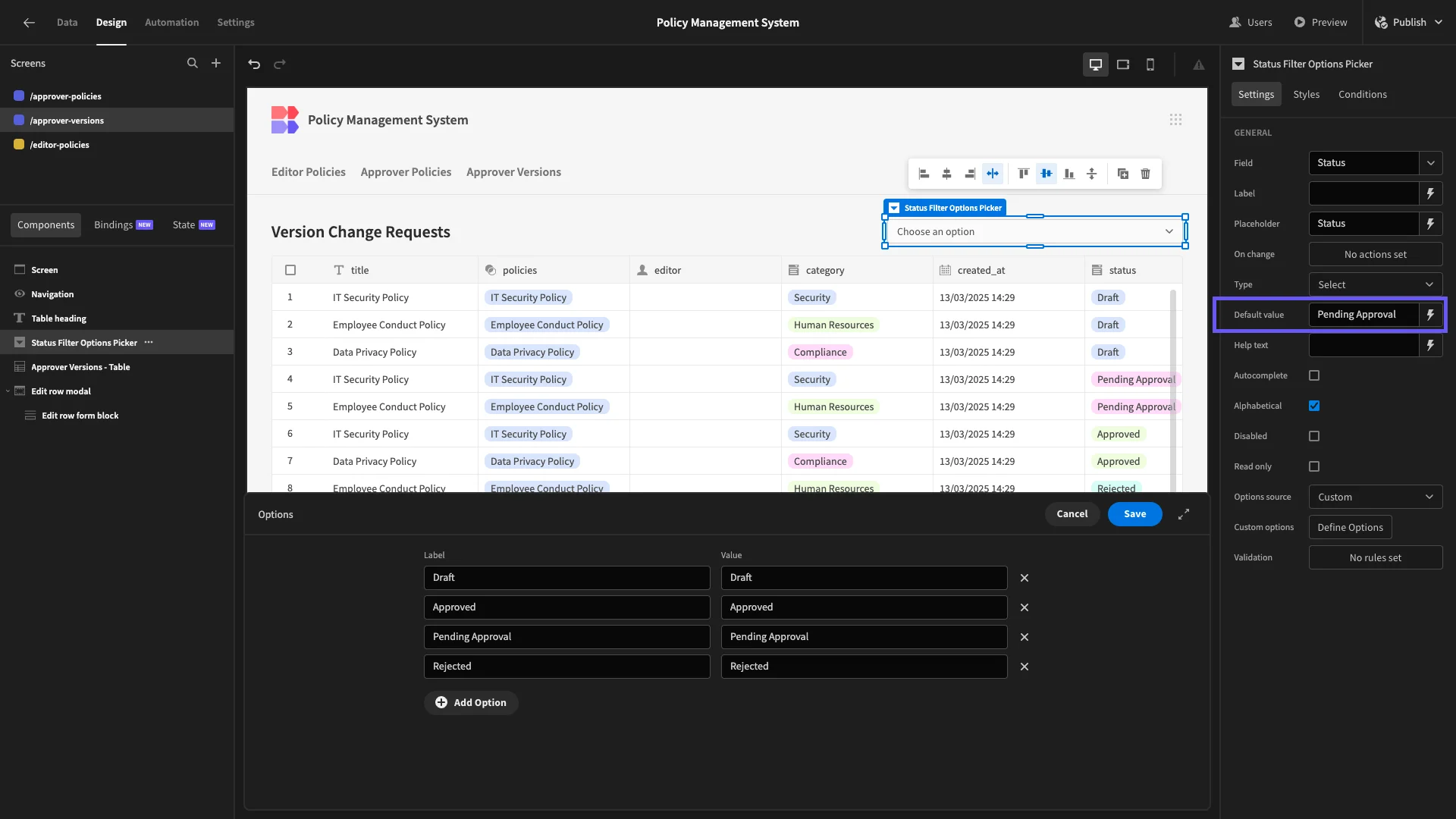
Task: Click Add Option button
Action: tap(471, 703)
